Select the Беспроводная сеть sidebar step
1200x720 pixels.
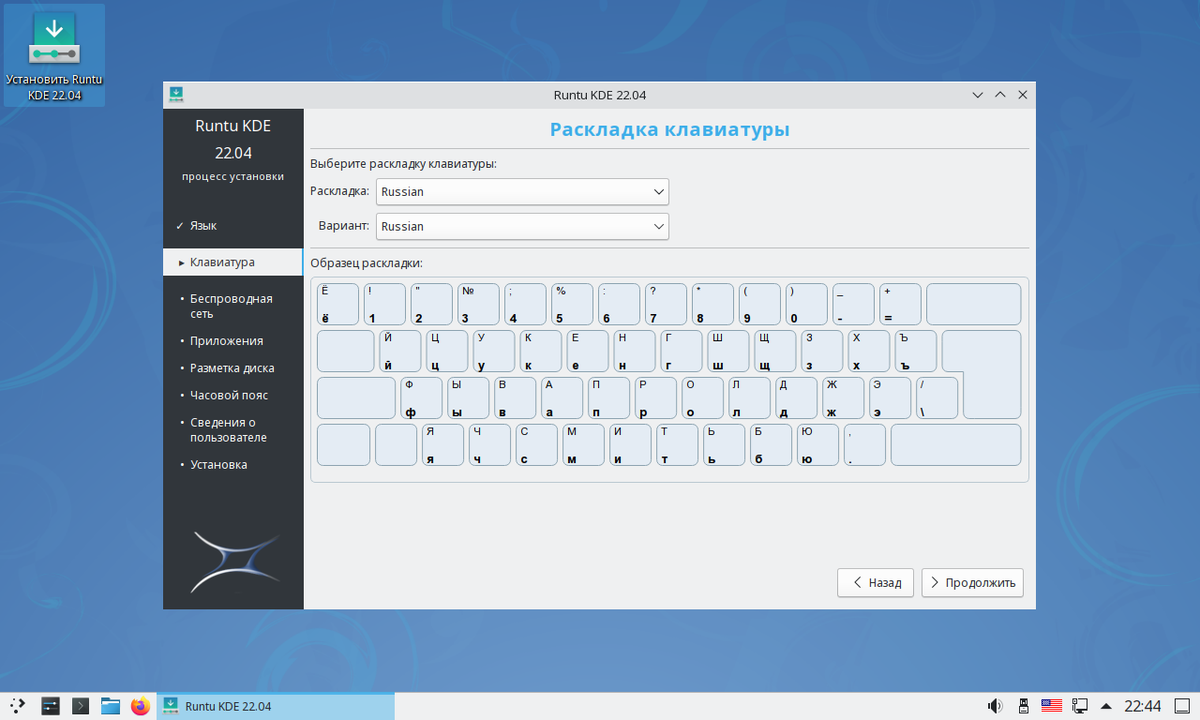[233, 306]
